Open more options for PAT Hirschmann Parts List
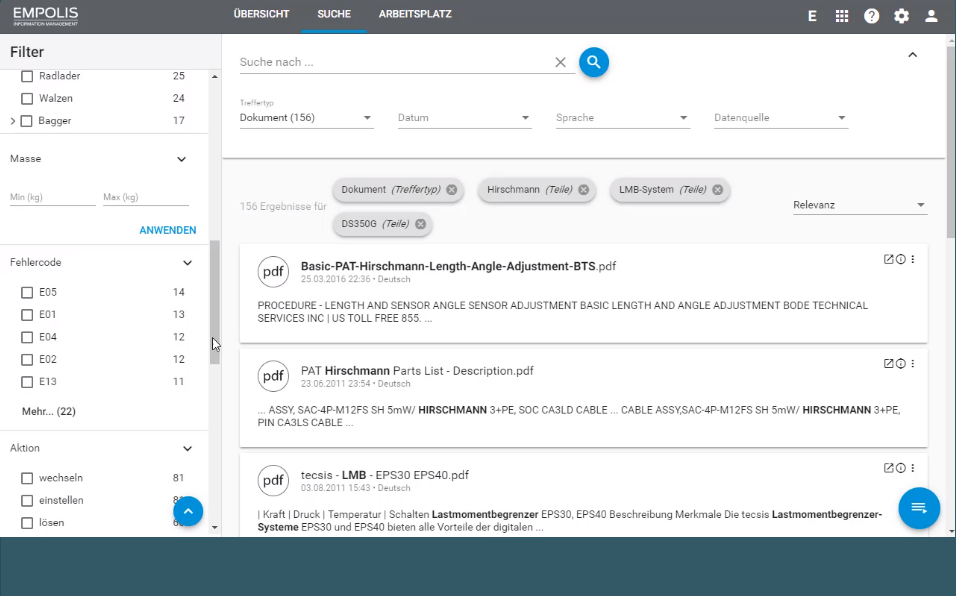Viewport: 956px width, 596px height. point(913,364)
